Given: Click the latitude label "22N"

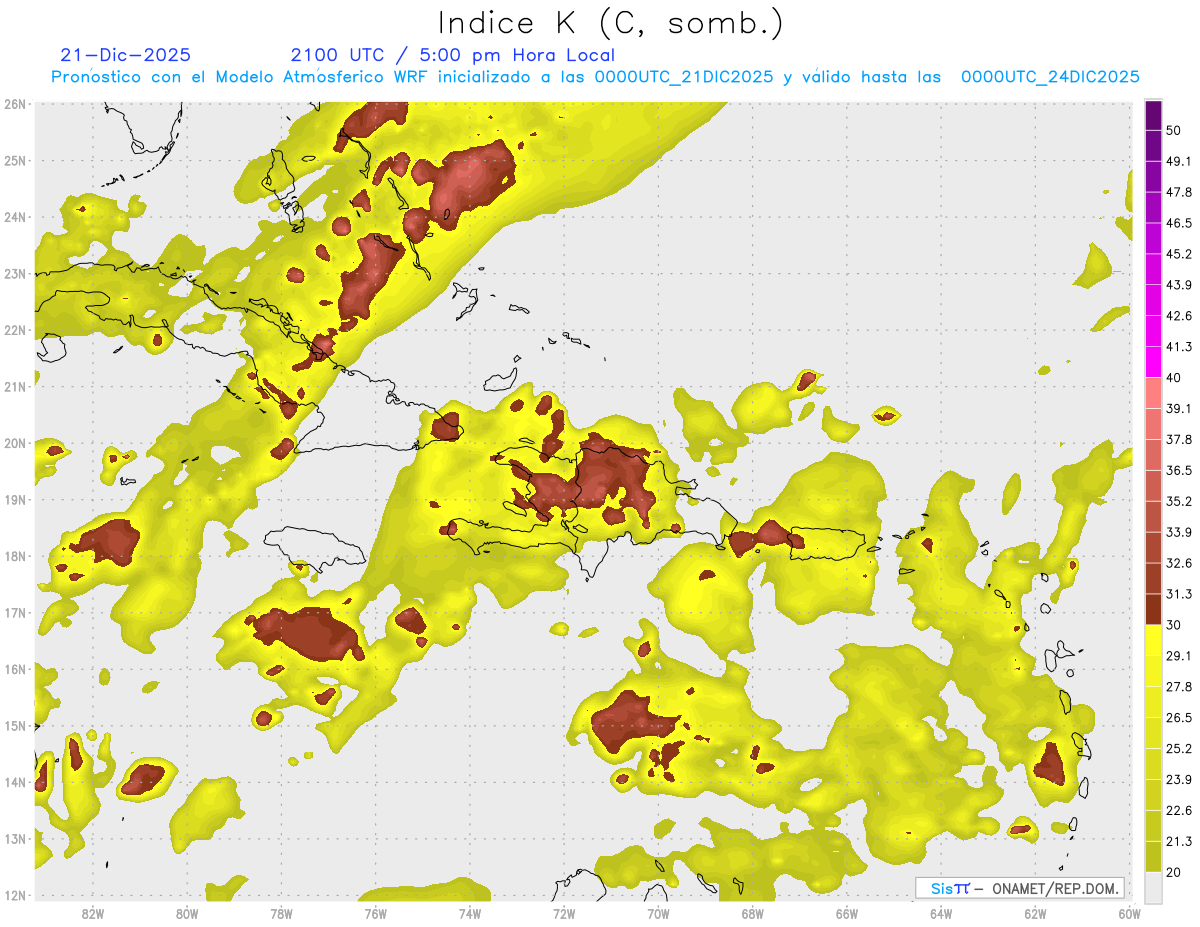Looking at the screenshot, I should coord(15,330).
